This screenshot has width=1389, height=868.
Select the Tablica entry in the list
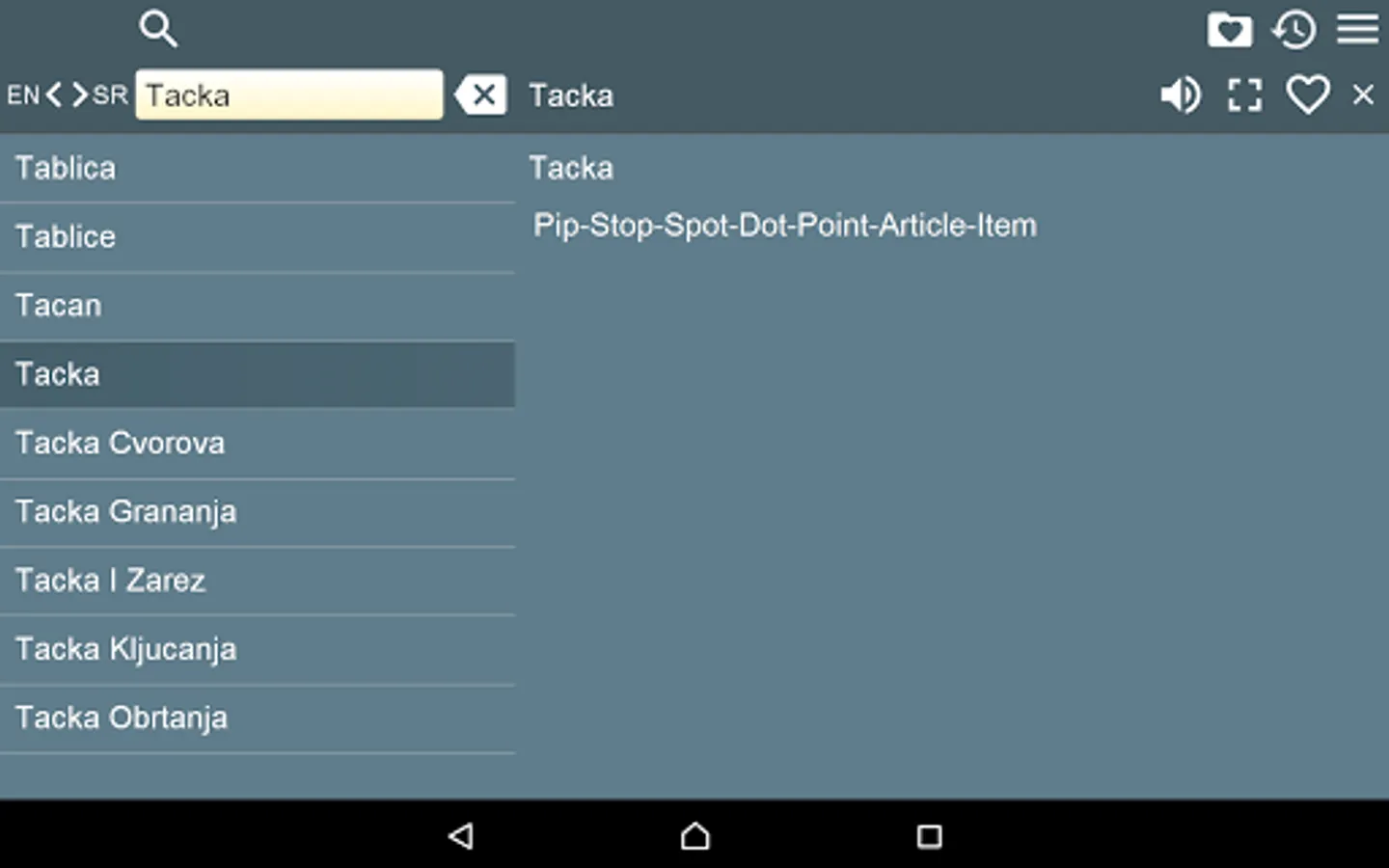coord(258,168)
